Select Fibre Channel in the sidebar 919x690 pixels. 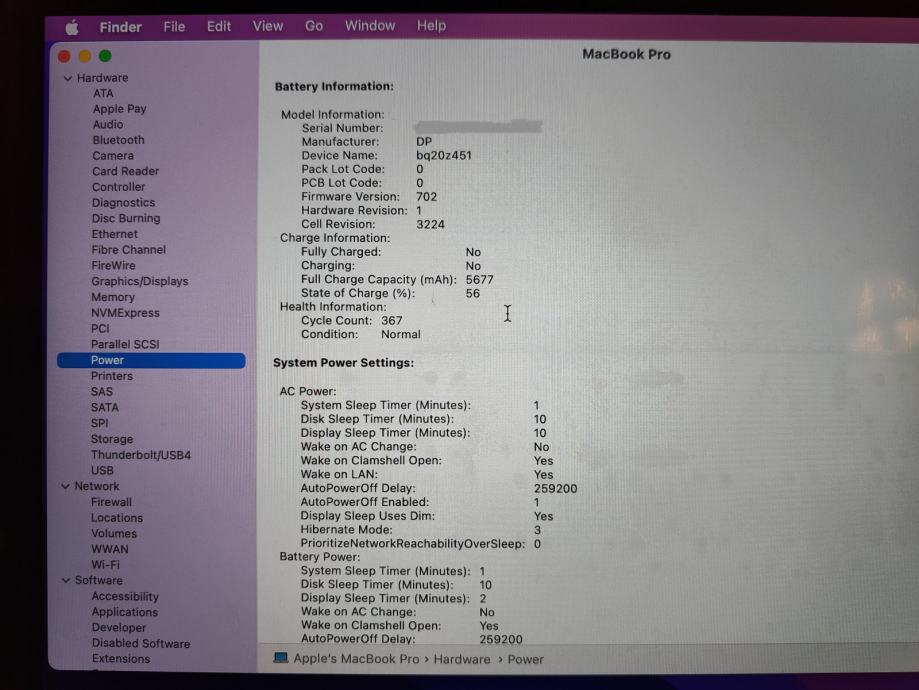[128, 250]
